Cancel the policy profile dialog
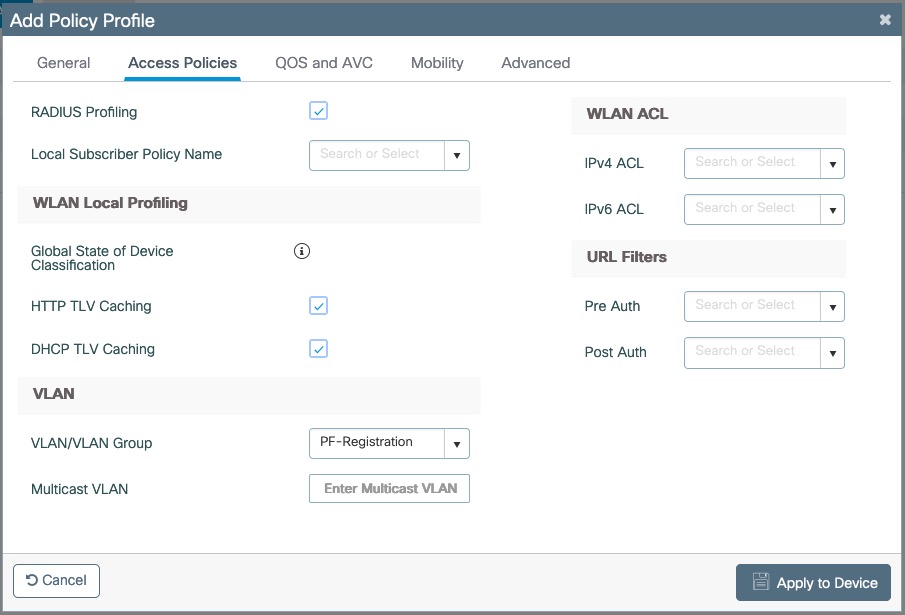 56,580
